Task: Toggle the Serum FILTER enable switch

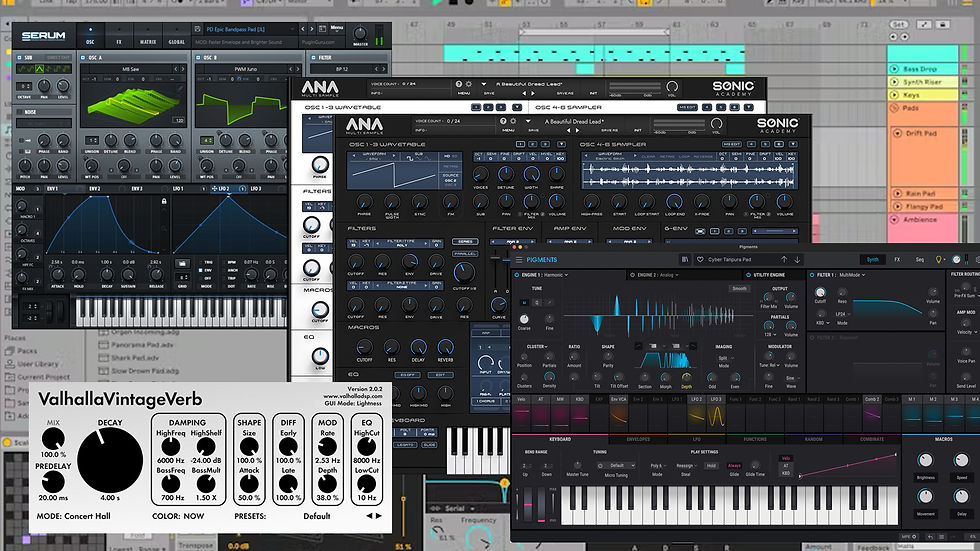Action: point(313,57)
